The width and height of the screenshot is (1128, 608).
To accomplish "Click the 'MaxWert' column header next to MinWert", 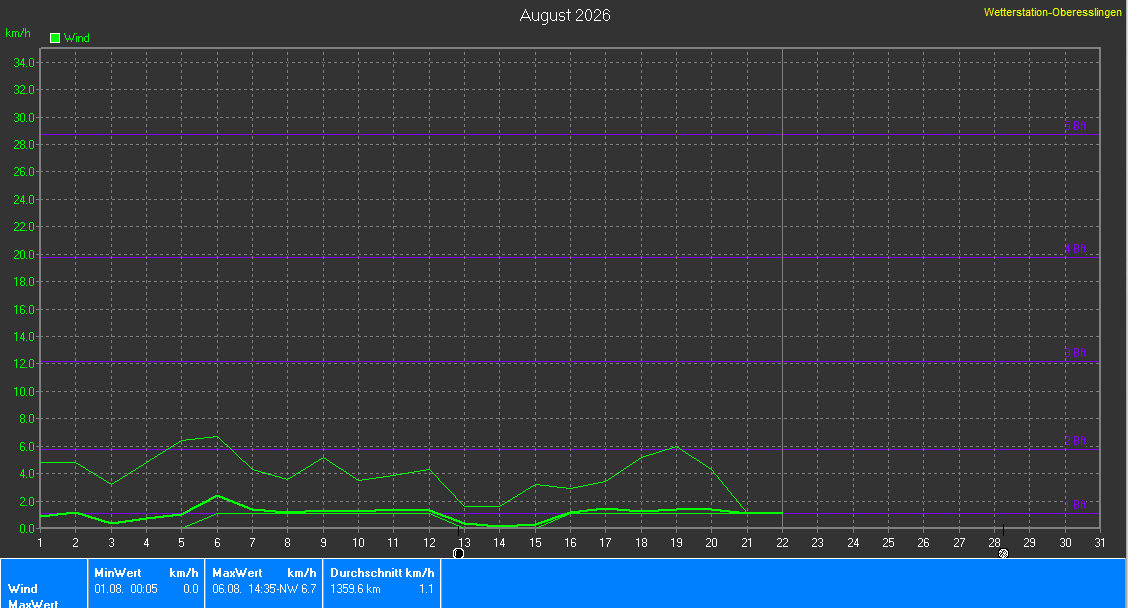I will (x=237, y=573).
